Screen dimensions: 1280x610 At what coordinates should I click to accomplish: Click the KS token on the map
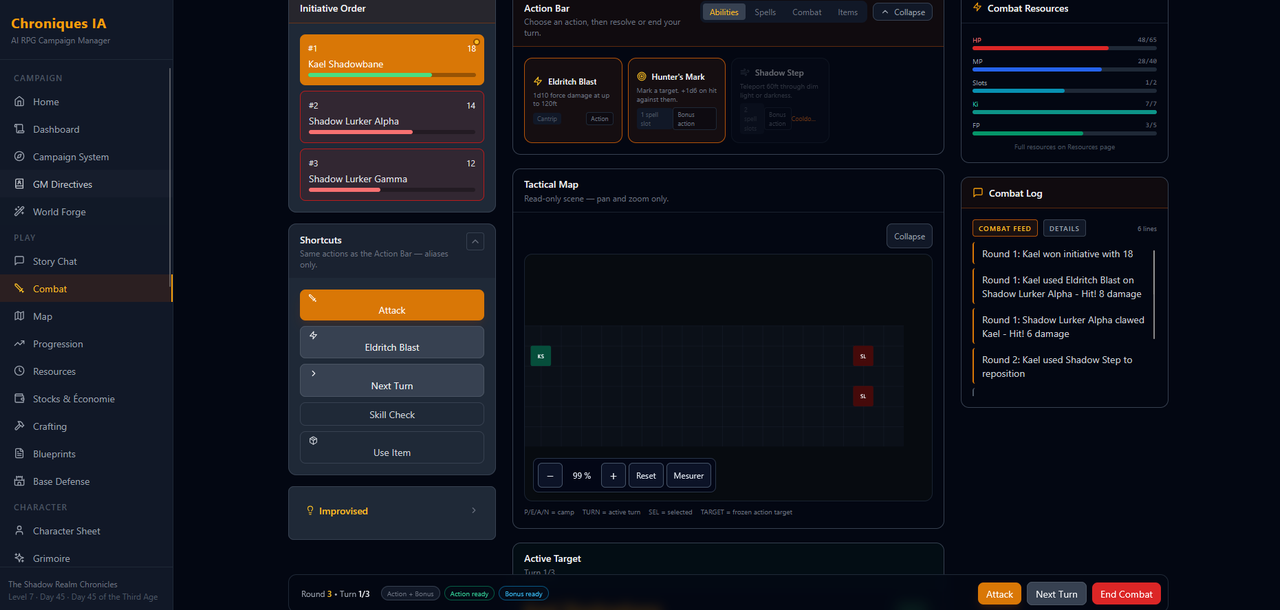point(540,356)
